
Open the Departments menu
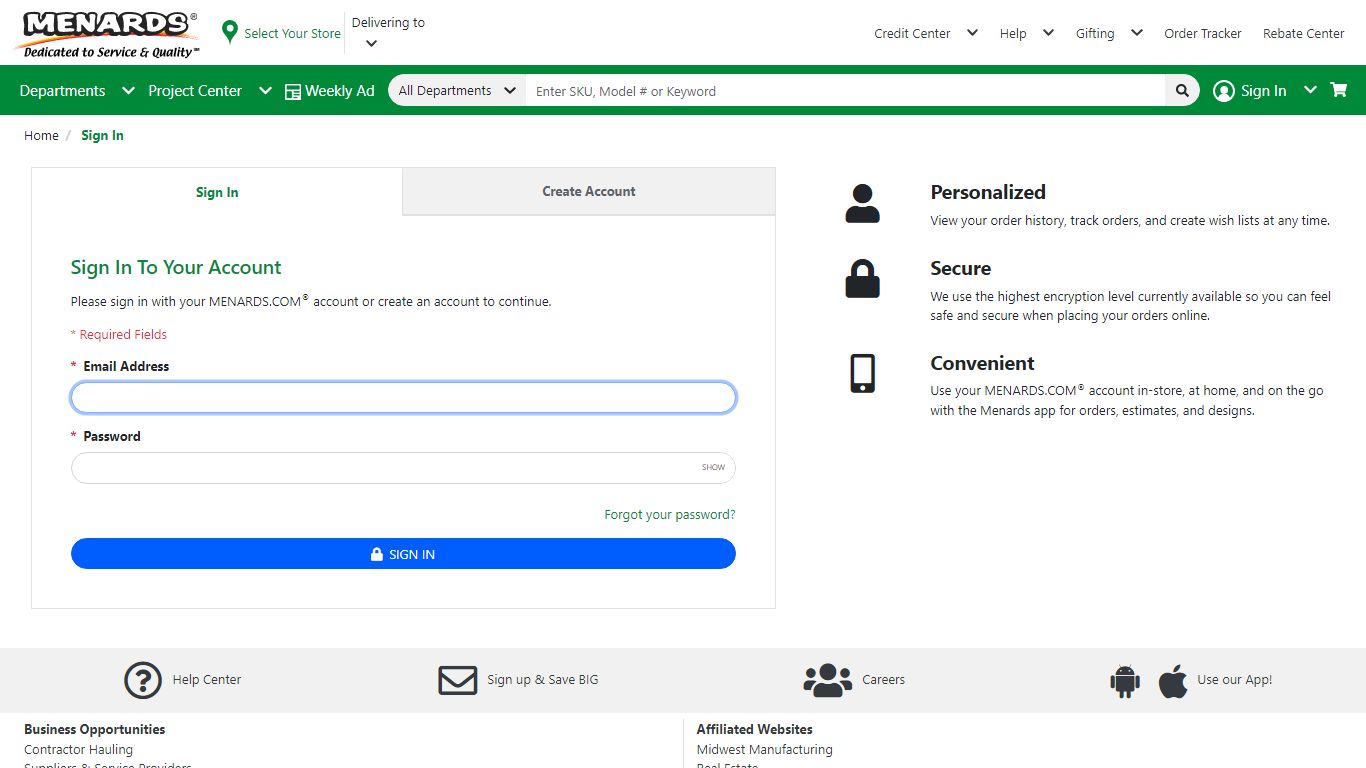pyautogui.click(x=77, y=91)
